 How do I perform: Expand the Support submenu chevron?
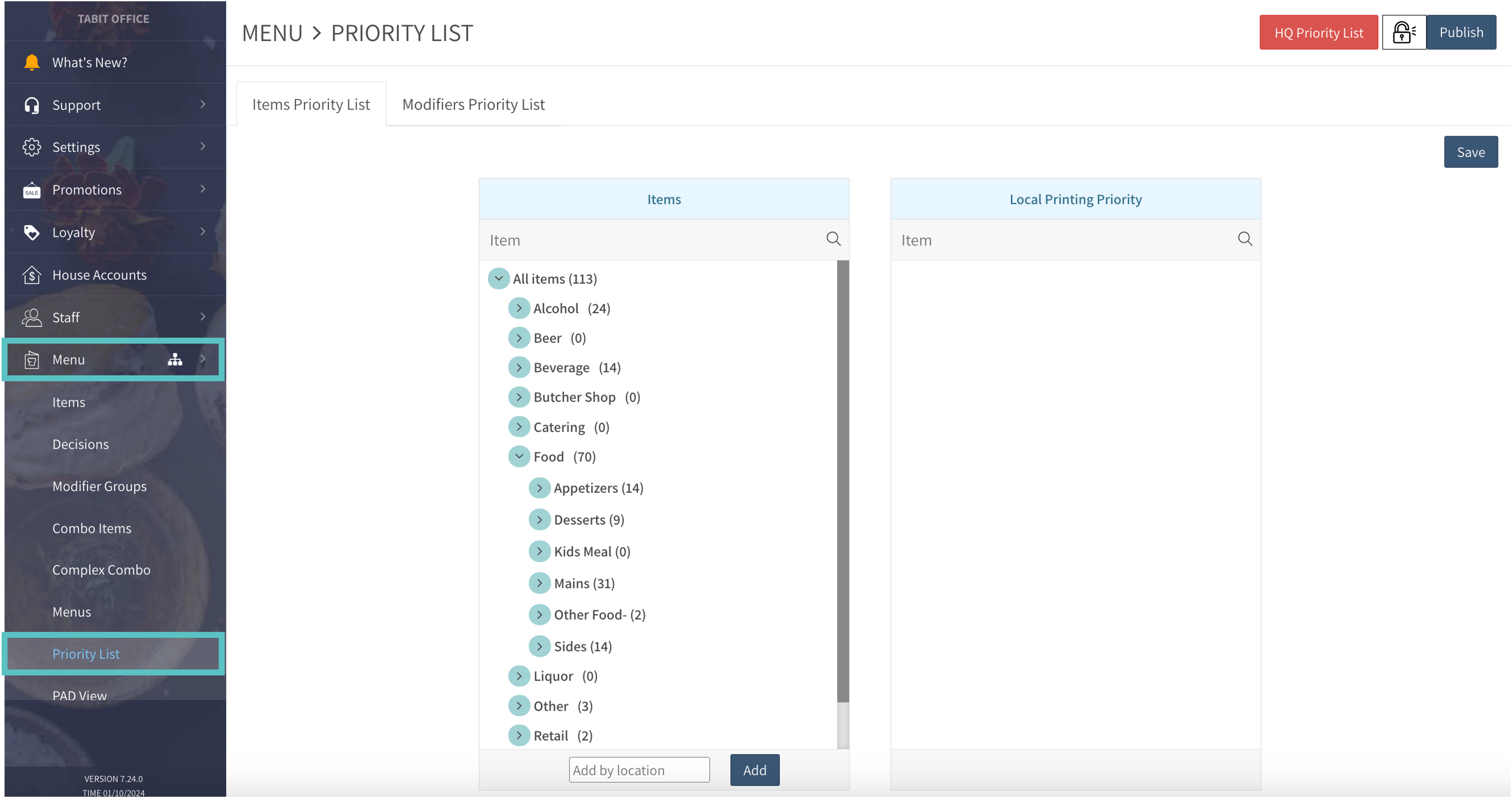203,104
